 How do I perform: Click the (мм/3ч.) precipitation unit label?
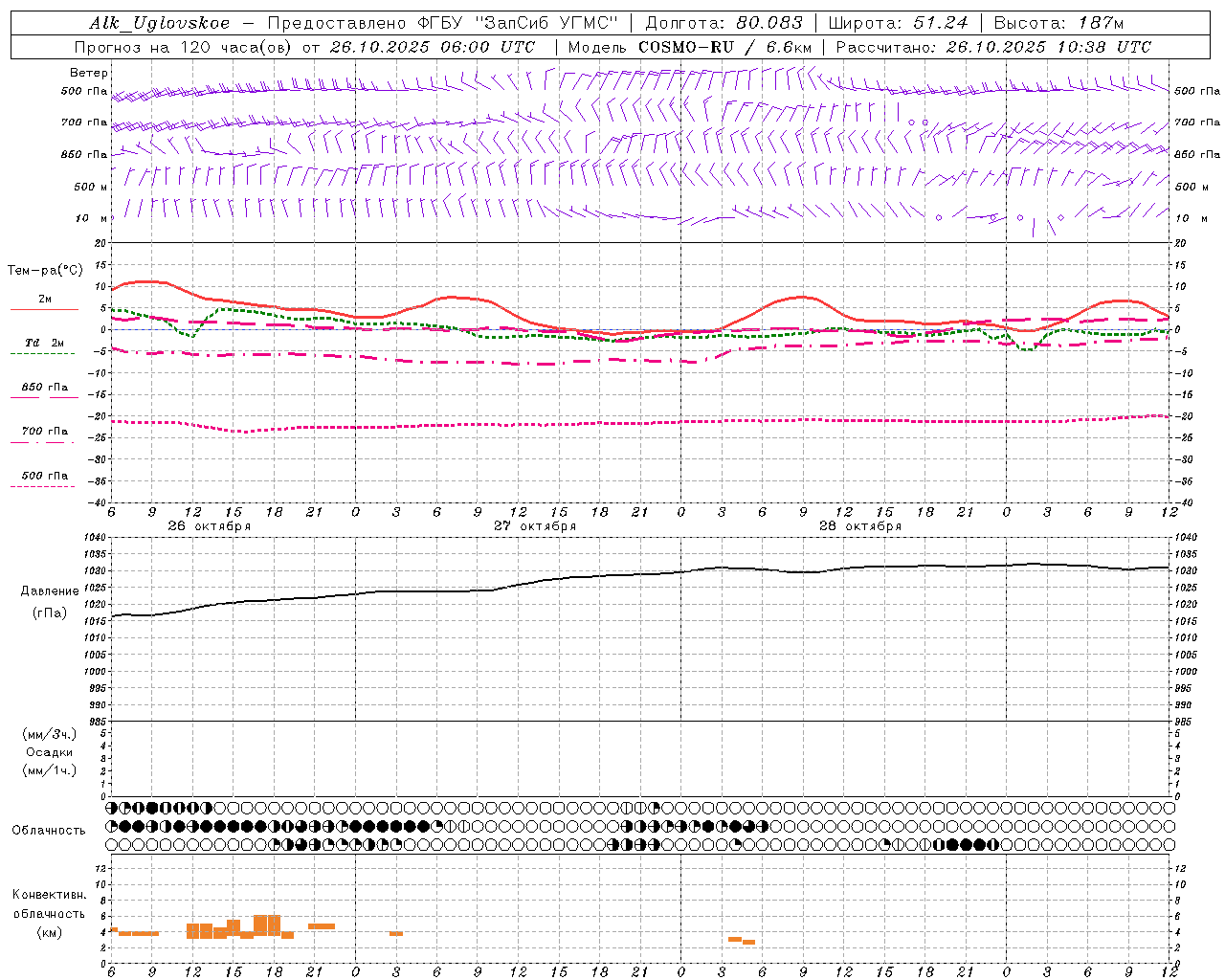tap(49, 734)
